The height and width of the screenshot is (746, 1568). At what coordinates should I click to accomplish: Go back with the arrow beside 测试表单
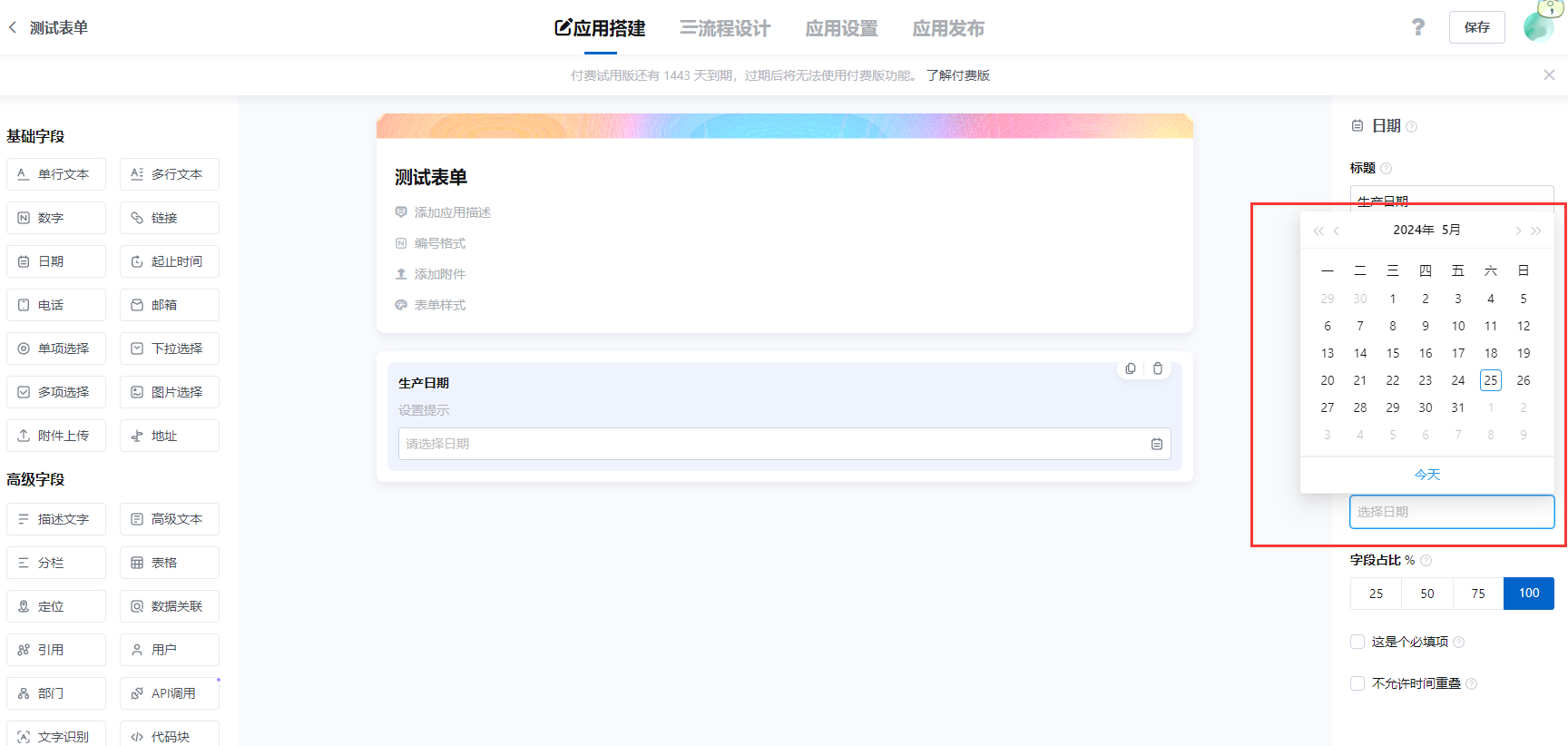(x=13, y=27)
